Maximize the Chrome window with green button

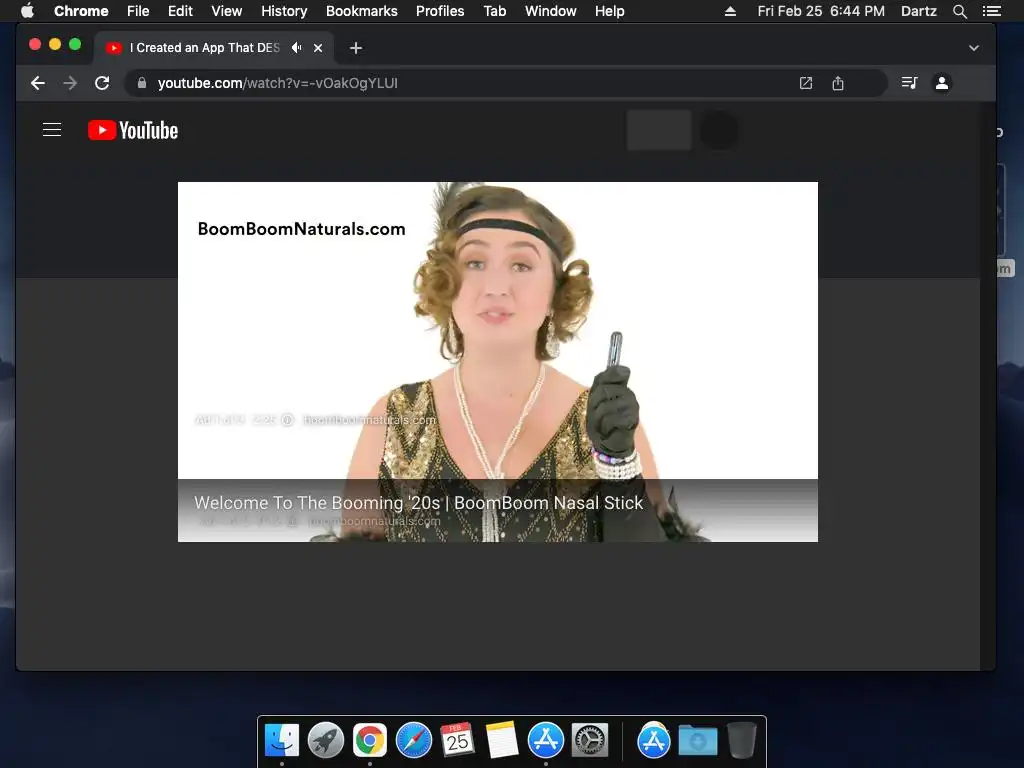pyautogui.click(x=75, y=44)
